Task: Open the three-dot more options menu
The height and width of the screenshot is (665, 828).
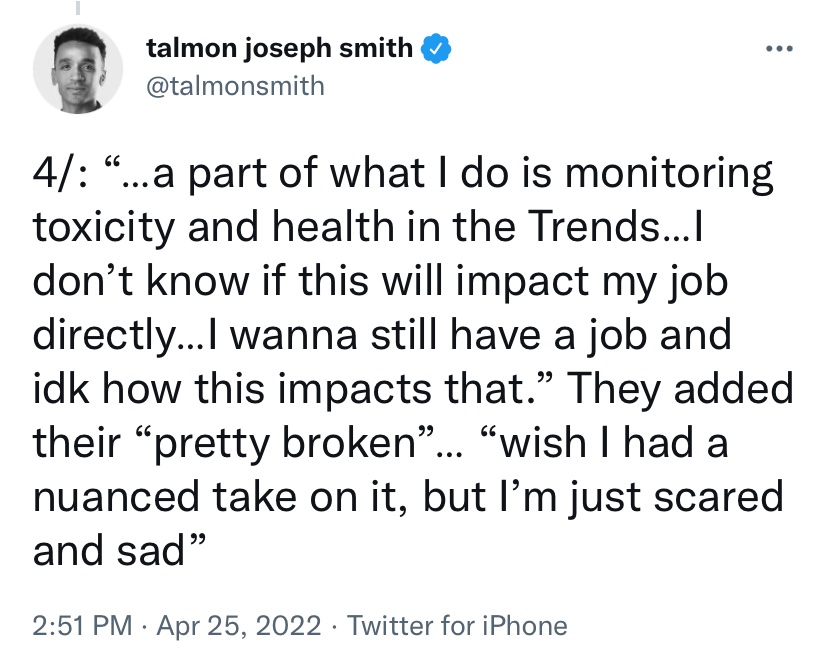Action: click(779, 49)
